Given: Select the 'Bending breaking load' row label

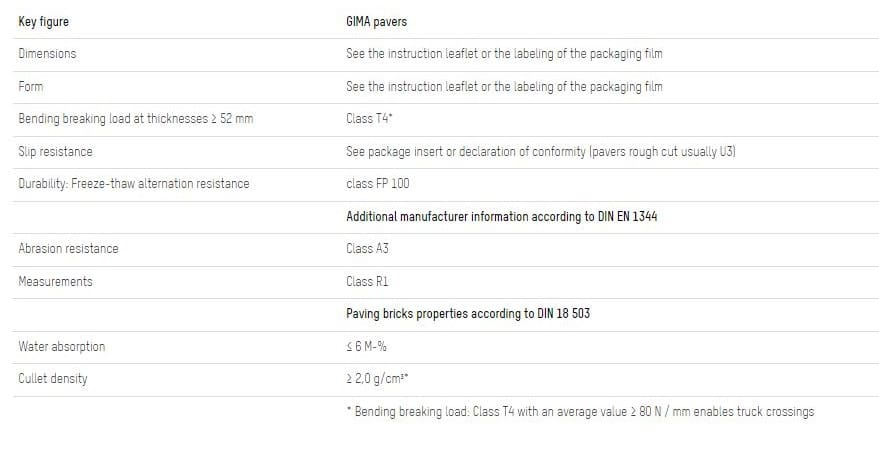Looking at the screenshot, I should click(x=135, y=119).
